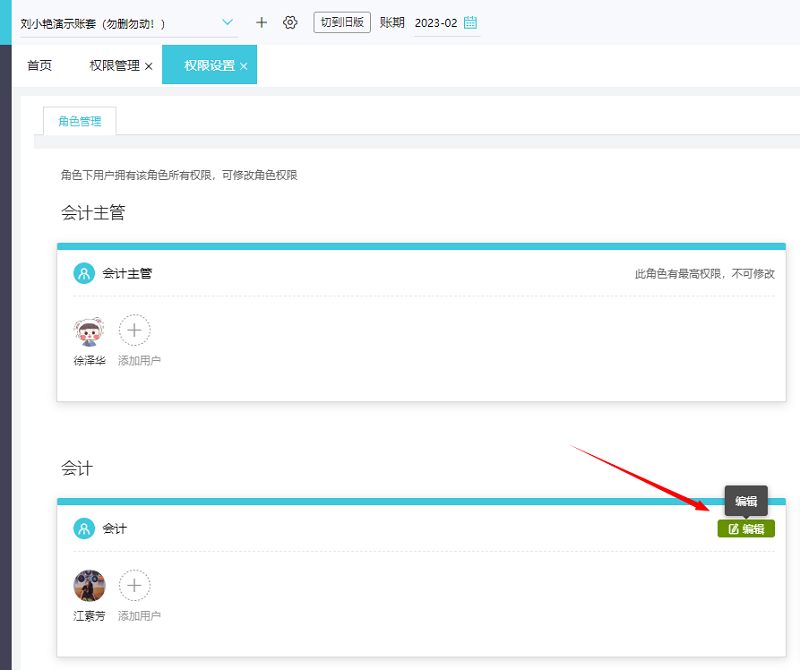This screenshot has height=670, width=800.
Task: Switch to the 权限管理 tab
Action: tap(114, 65)
